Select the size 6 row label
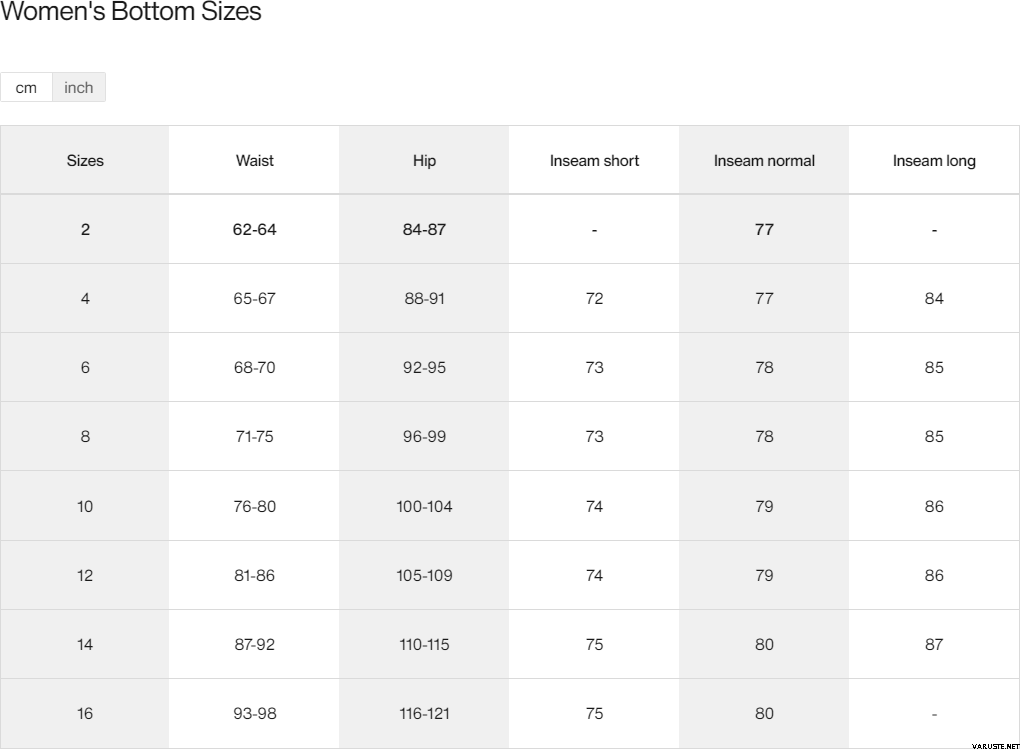 pos(85,368)
